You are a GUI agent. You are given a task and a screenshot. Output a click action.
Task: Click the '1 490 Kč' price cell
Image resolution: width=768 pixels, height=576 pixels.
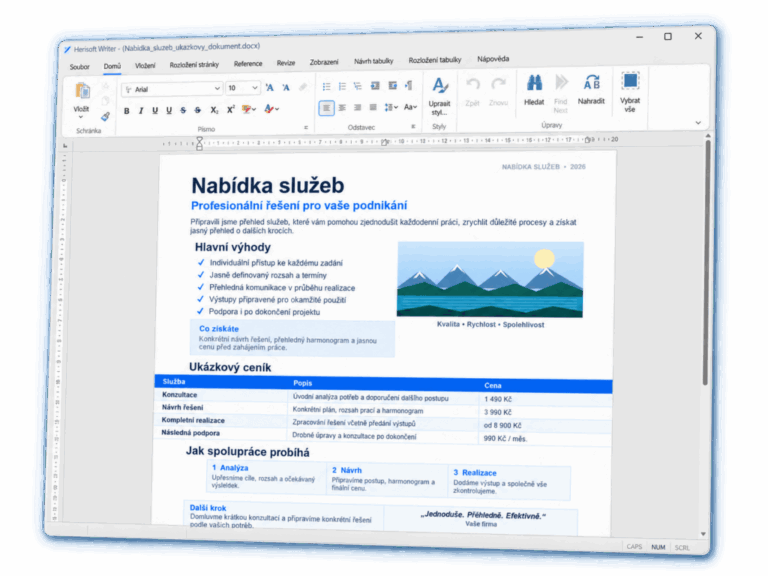click(x=498, y=399)
